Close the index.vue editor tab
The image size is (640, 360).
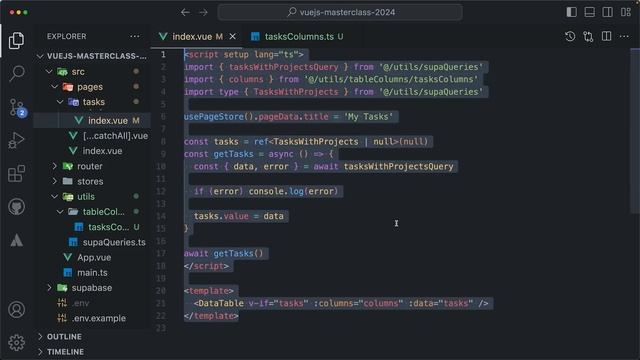coord(232,37)
